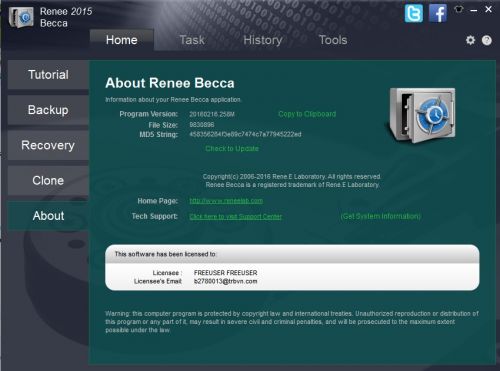The width and height of the screenshot is (500, 371).
Task: Open the Twitter icon link
Action: tap(414, 13)
